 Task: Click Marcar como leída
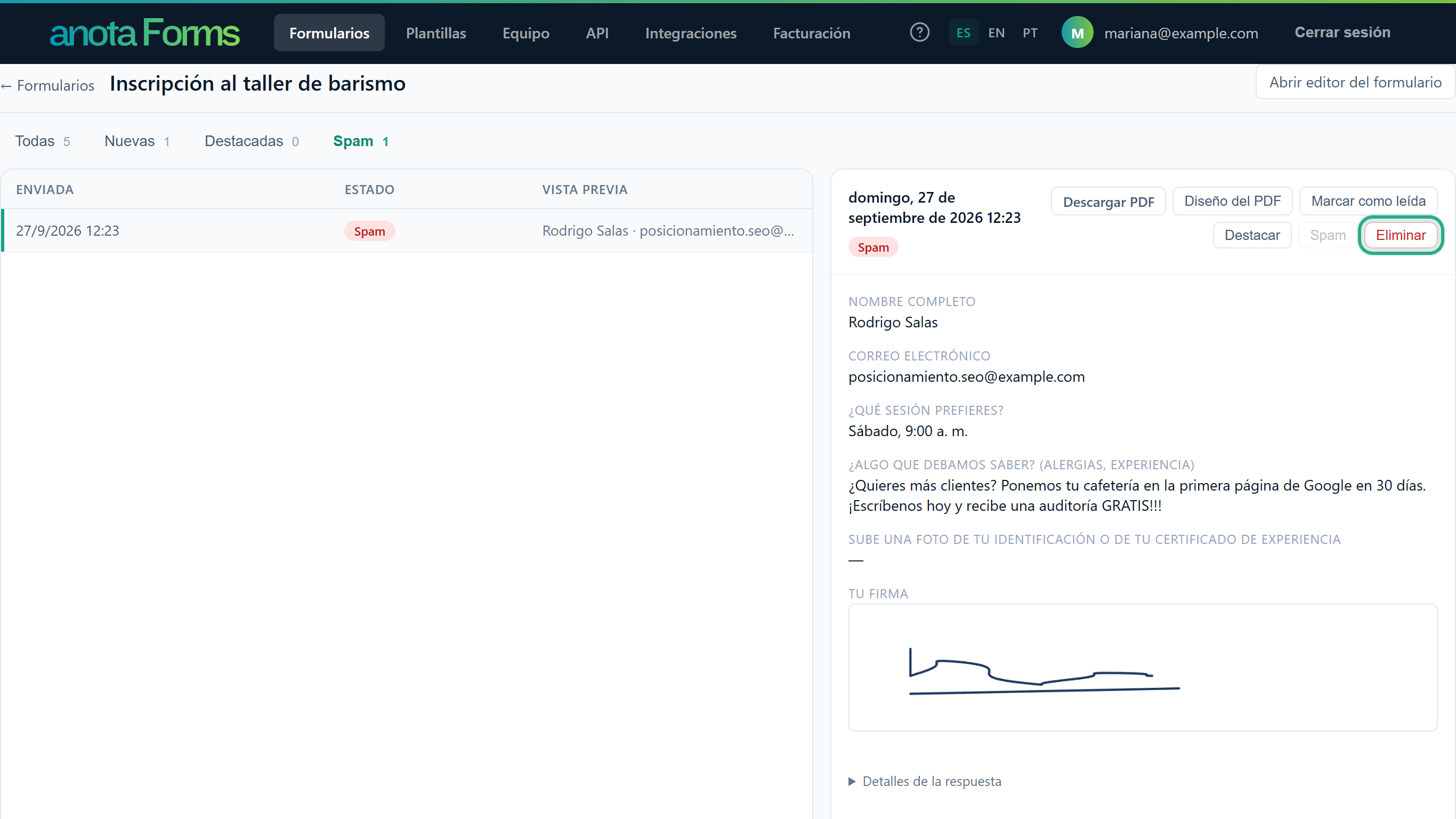1368,202
